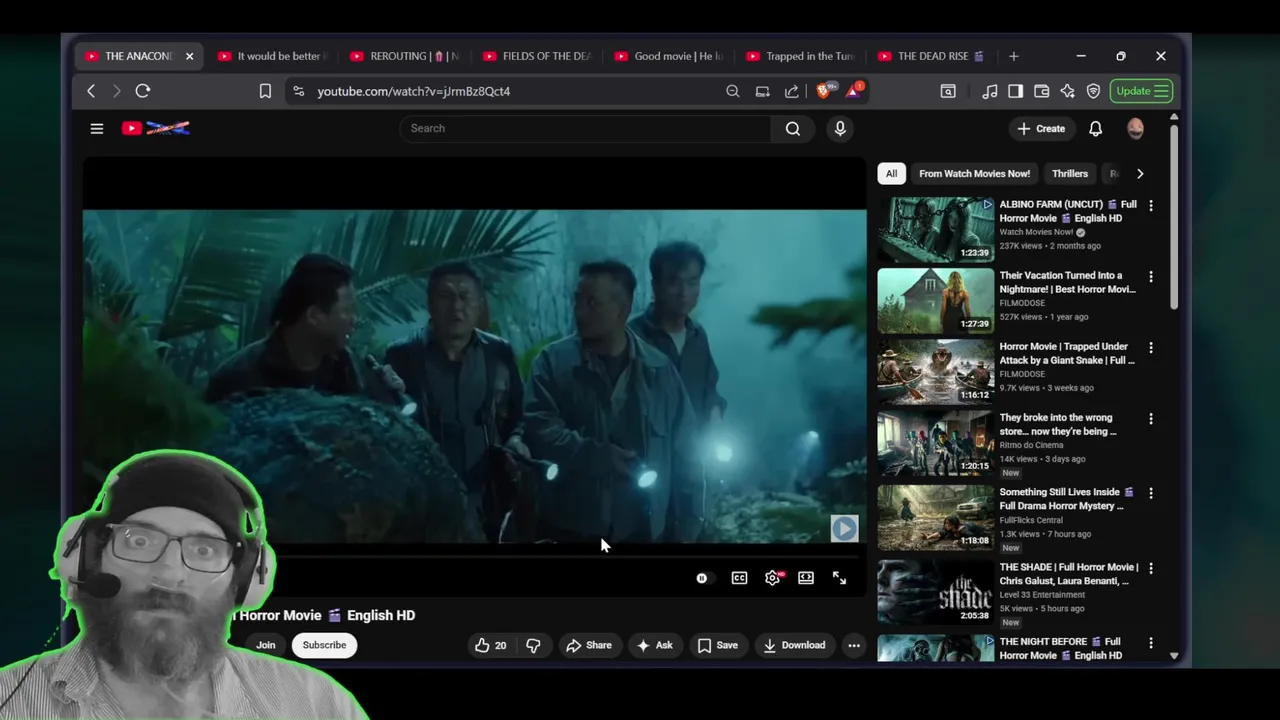This screenshot has height=720, width=1280.
Task: Open the Brave Wallet icon
Action: [x=1042, y=91]
